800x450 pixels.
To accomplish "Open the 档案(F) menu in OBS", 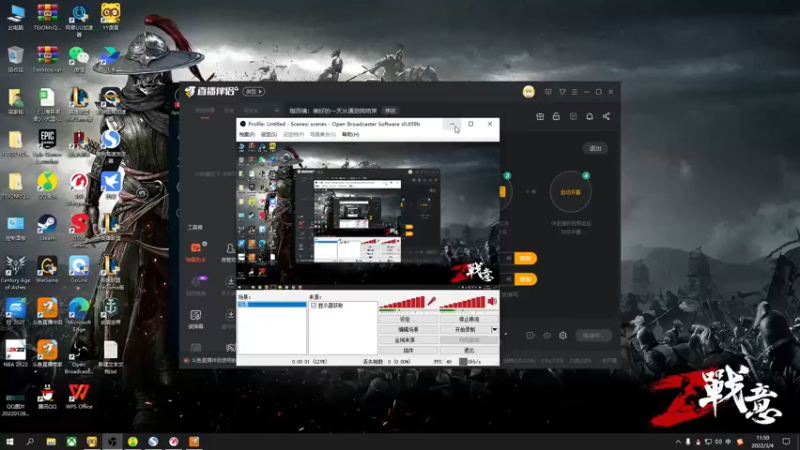I will click(x=247, y=134).
